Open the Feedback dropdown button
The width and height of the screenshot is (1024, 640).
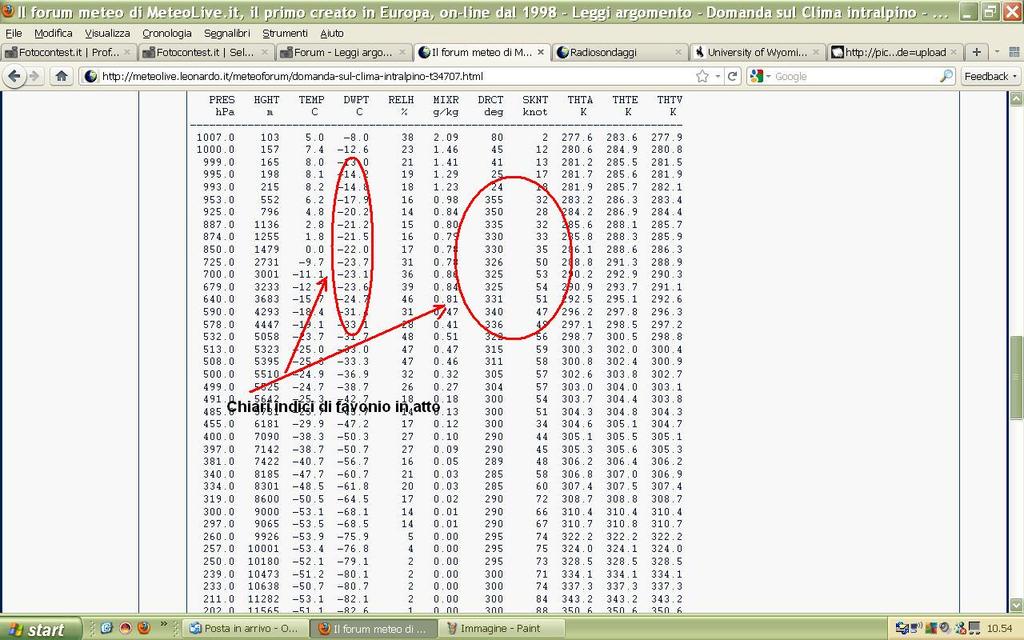[991, 76]
